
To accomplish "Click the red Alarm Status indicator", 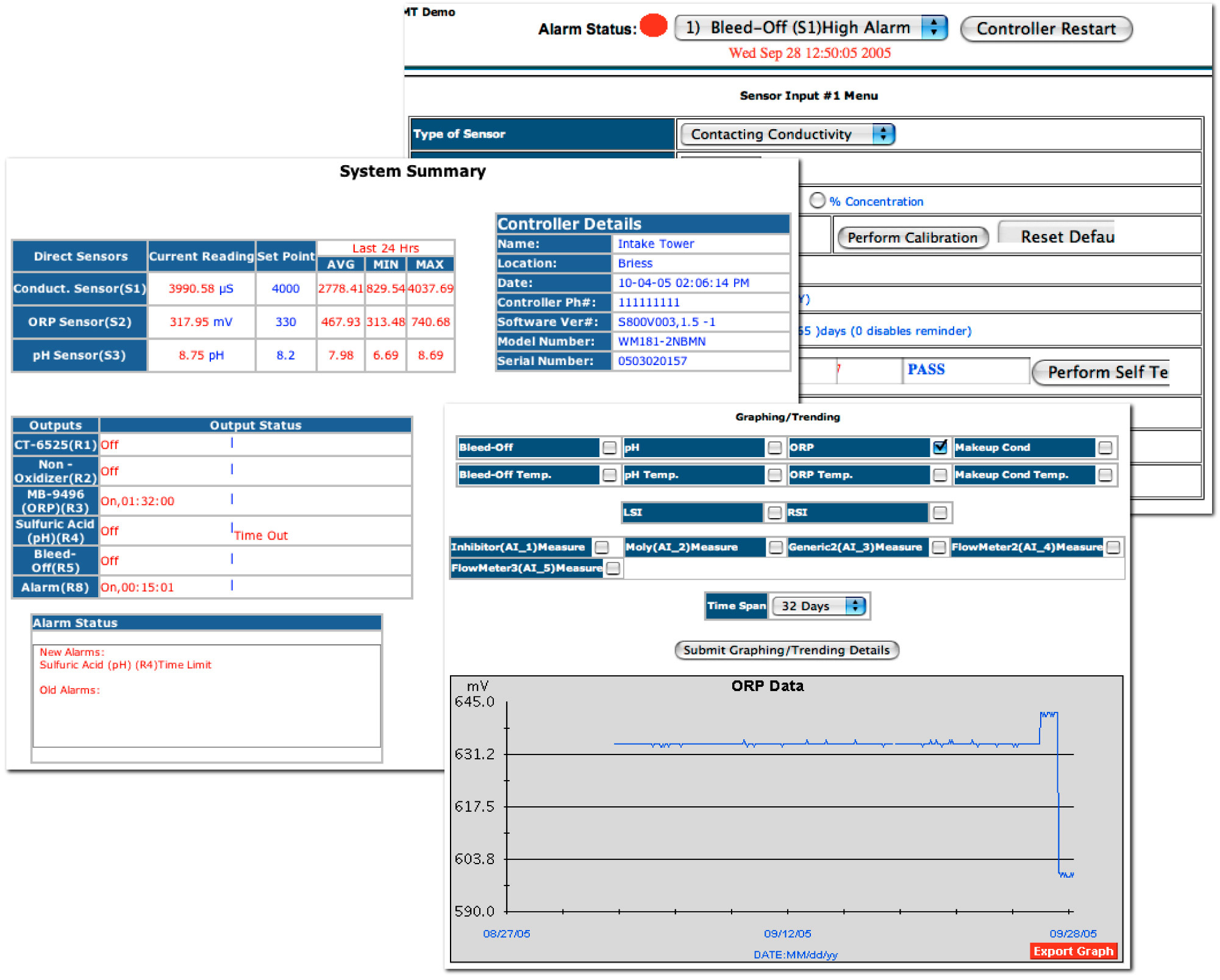I will pyautogui.click(x=654, y=27).
